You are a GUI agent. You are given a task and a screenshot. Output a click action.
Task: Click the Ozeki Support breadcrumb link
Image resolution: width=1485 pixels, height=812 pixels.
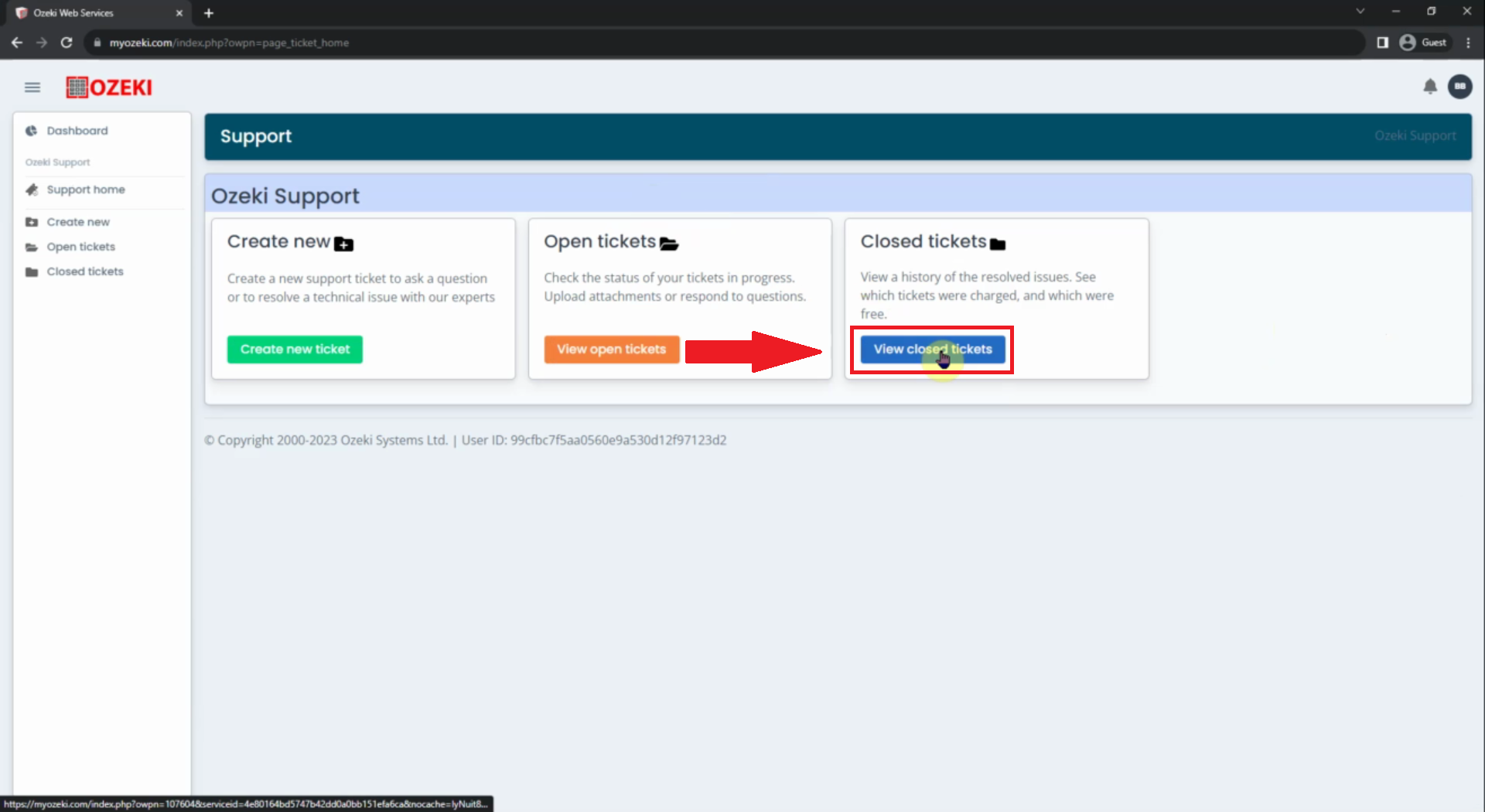tap(1415, 136)
